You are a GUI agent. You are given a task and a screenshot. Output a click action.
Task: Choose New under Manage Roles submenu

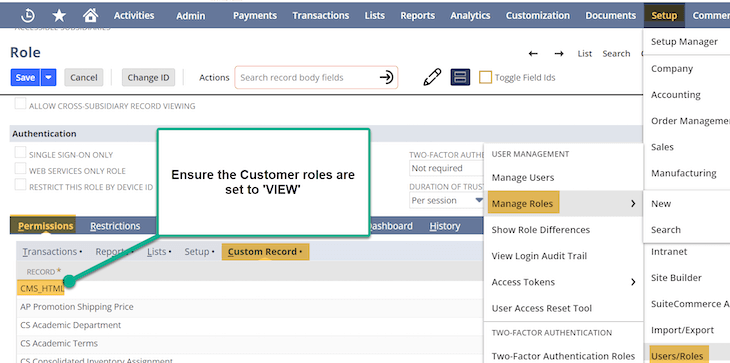click(661, 203)
